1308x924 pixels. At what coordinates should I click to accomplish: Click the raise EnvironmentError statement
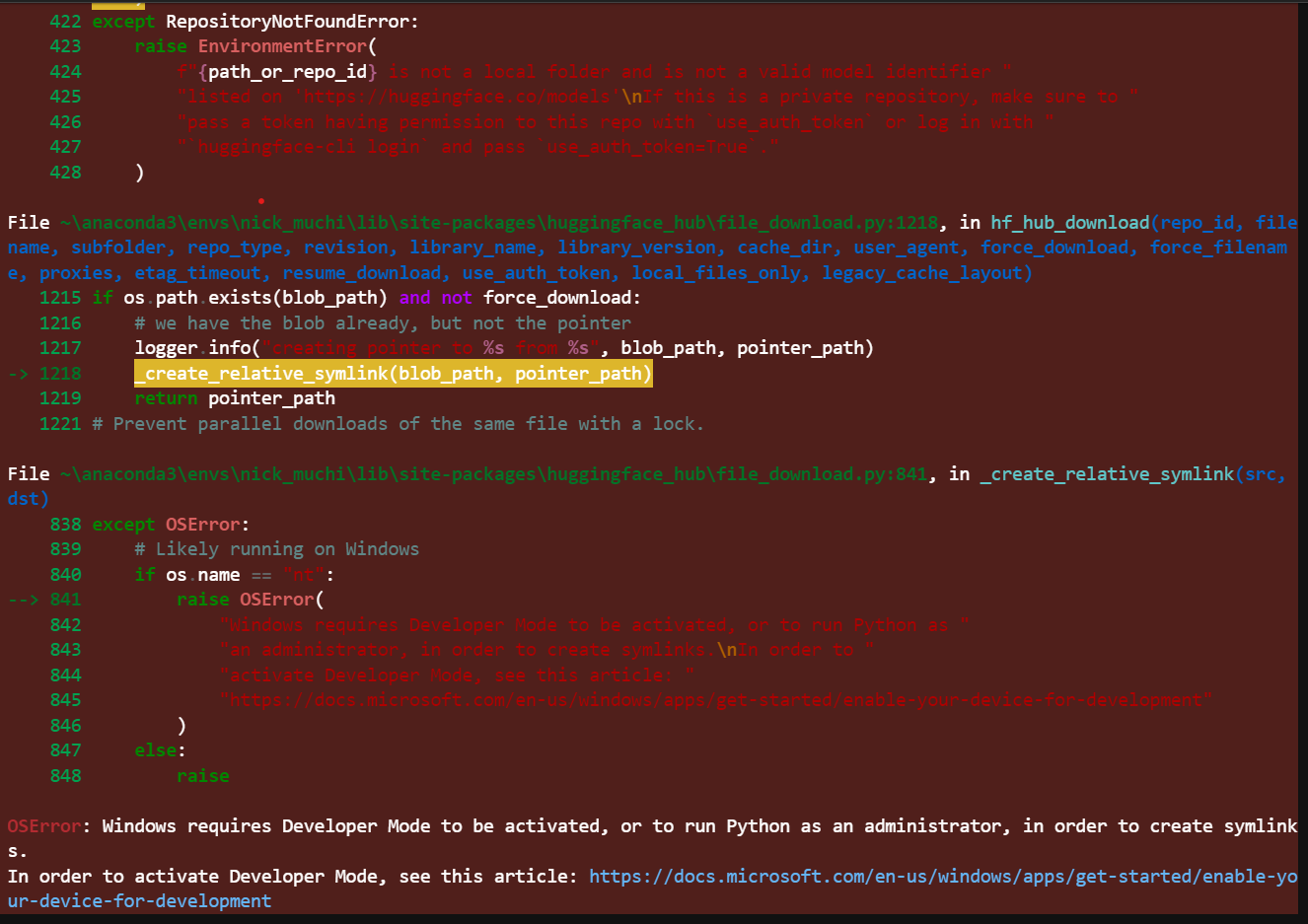tap(254, 46)
